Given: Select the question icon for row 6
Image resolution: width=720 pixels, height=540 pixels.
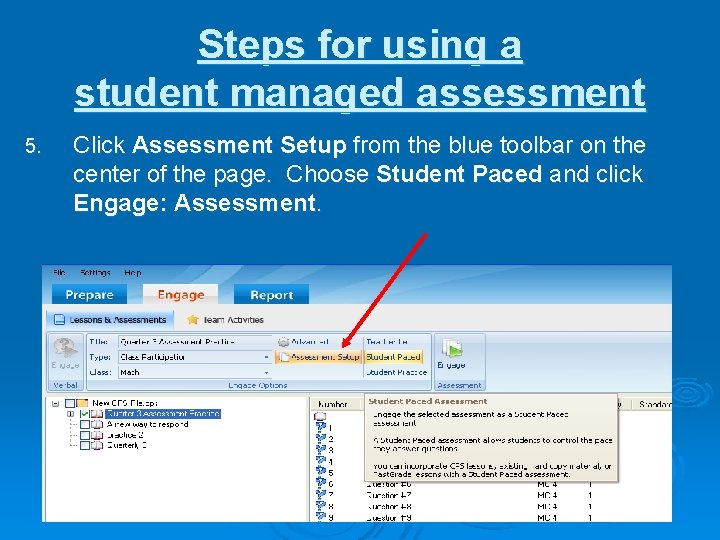Looking at the screenshot, I should pyautogui.click(x=321, y=483).
